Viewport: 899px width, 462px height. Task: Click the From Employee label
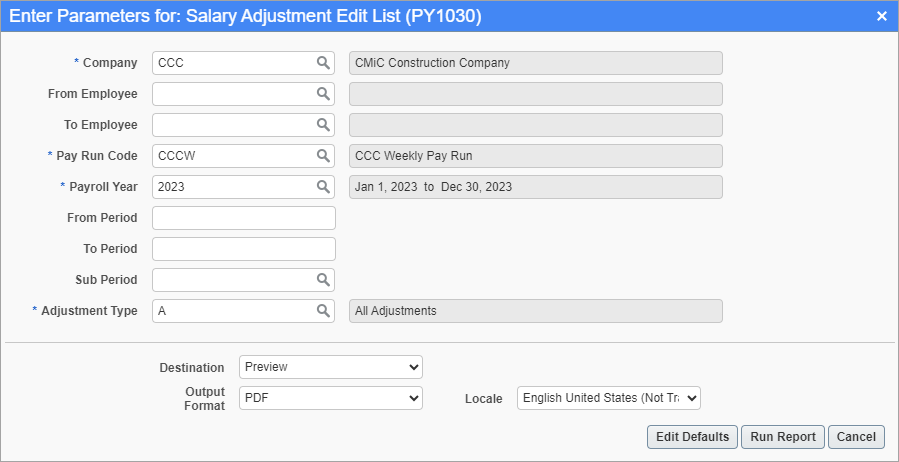click(x=93, y=93)
